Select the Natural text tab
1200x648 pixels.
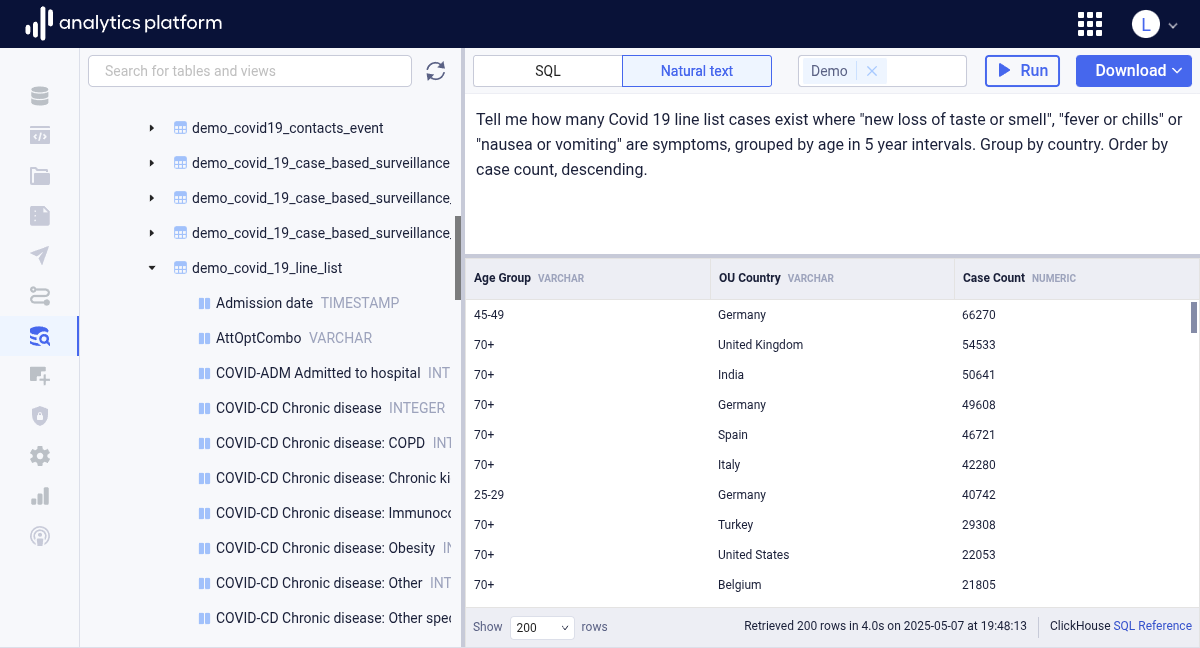point(697,71)
